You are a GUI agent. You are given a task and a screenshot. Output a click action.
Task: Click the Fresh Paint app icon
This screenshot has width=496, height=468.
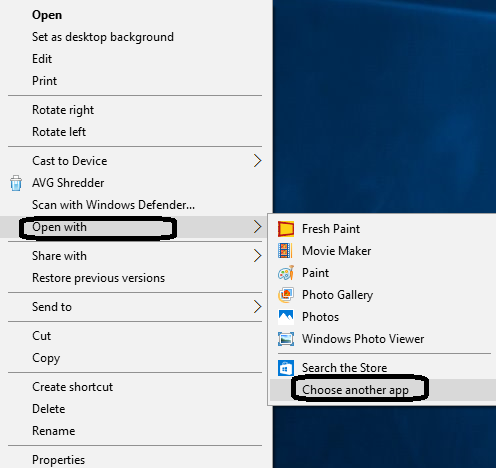coord(286,229)
